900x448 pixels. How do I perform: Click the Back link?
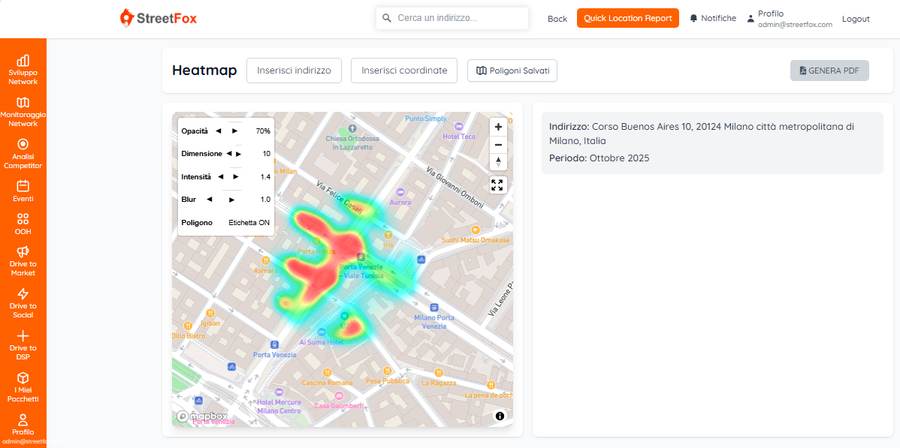(x=557, y=18)
